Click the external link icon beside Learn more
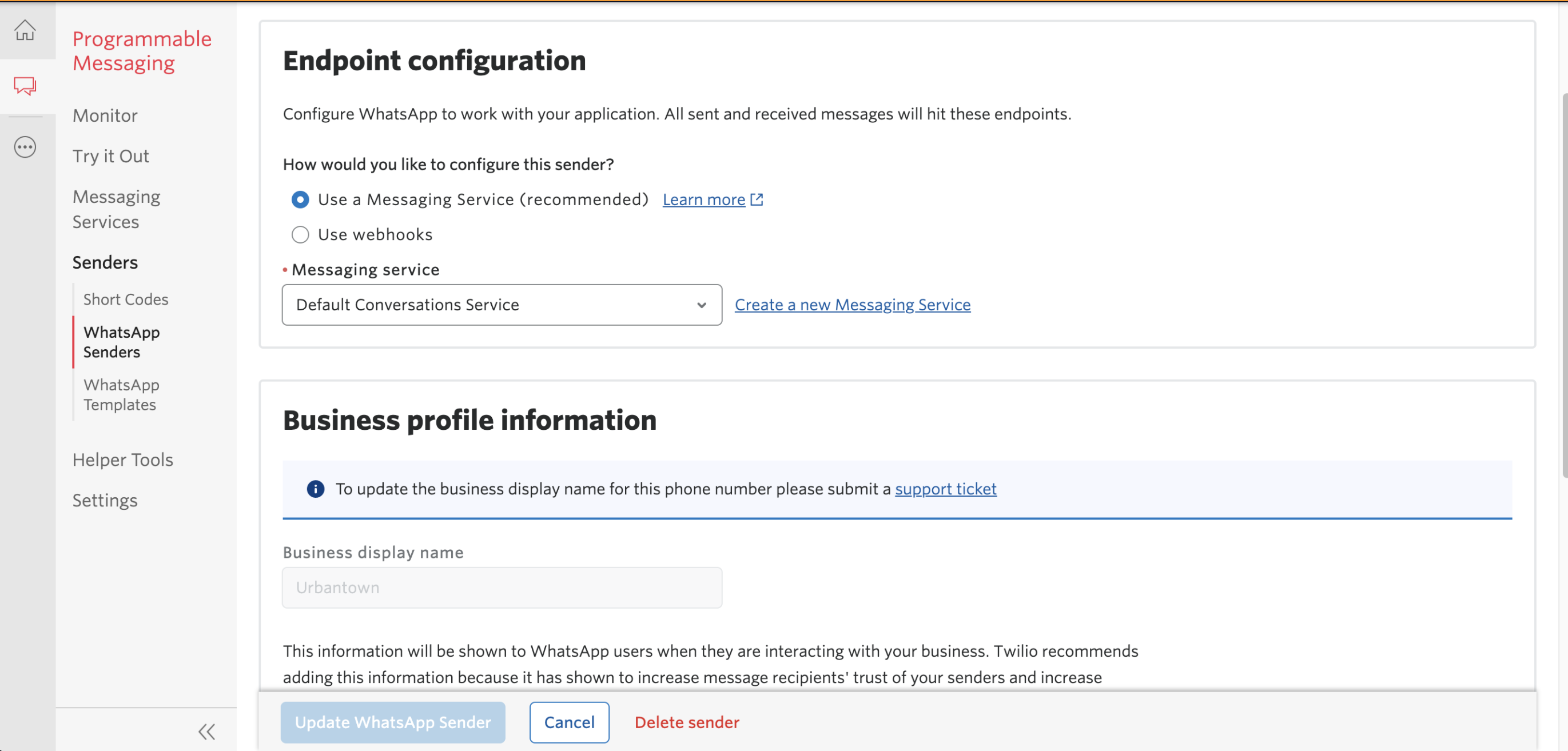 (x=757, y=199)
